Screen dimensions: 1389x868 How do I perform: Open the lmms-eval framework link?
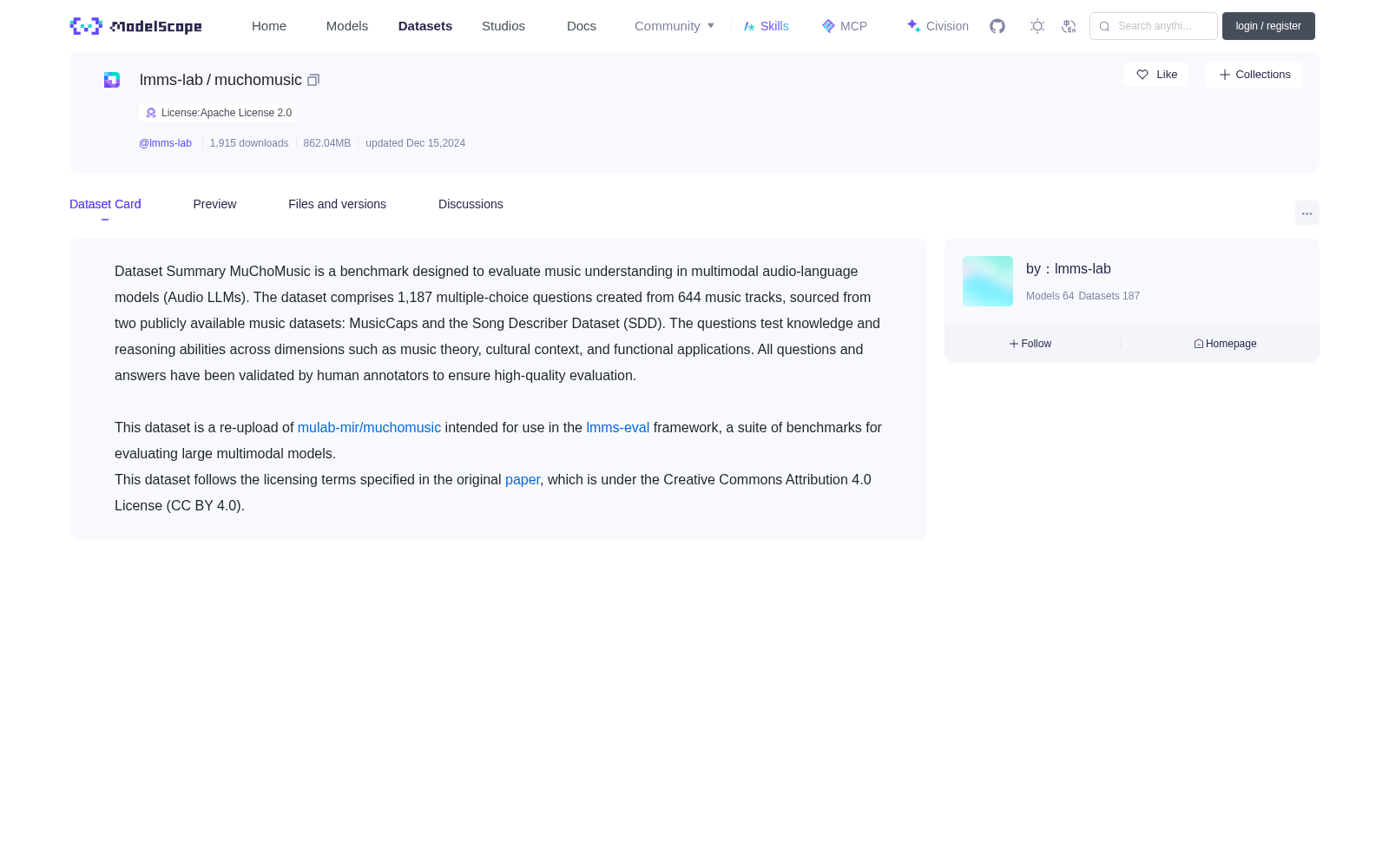617,428
